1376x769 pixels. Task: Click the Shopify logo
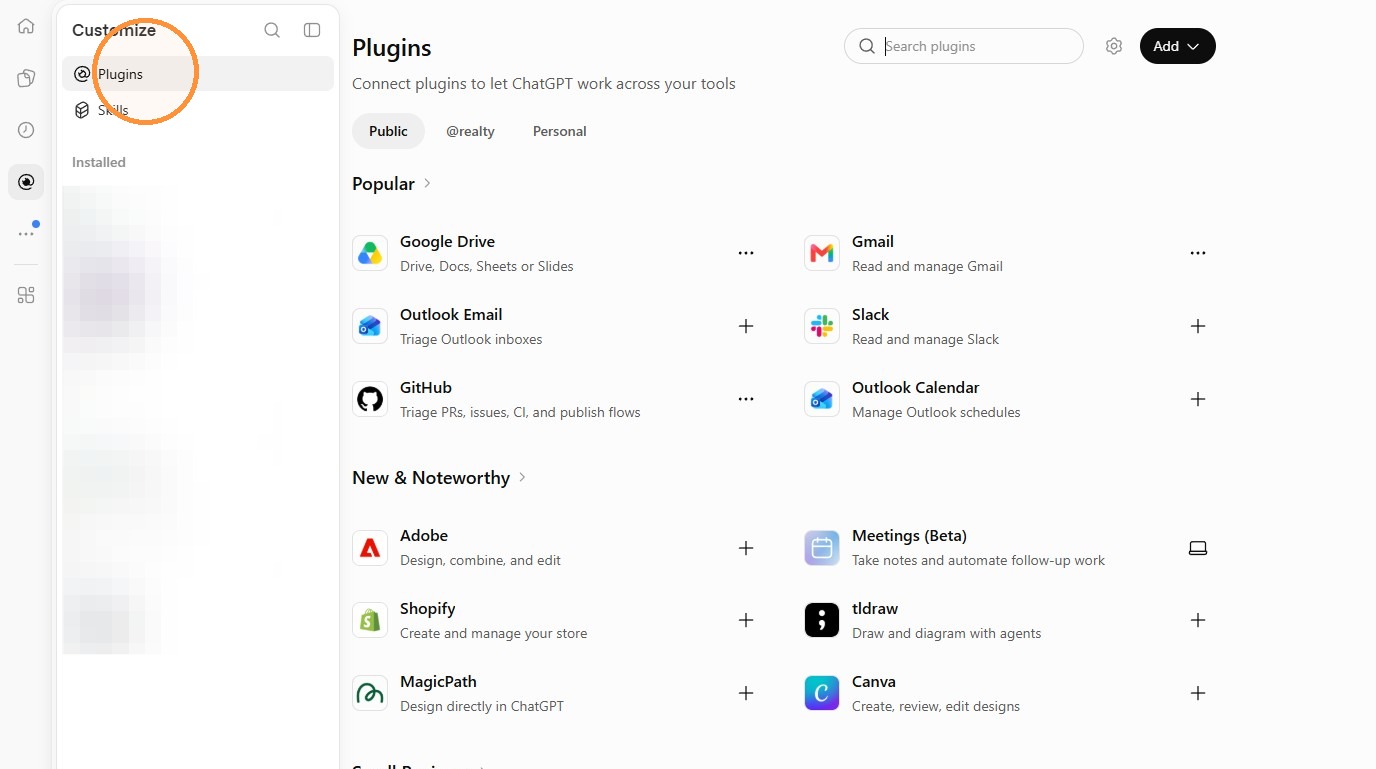tap(370, 620)
